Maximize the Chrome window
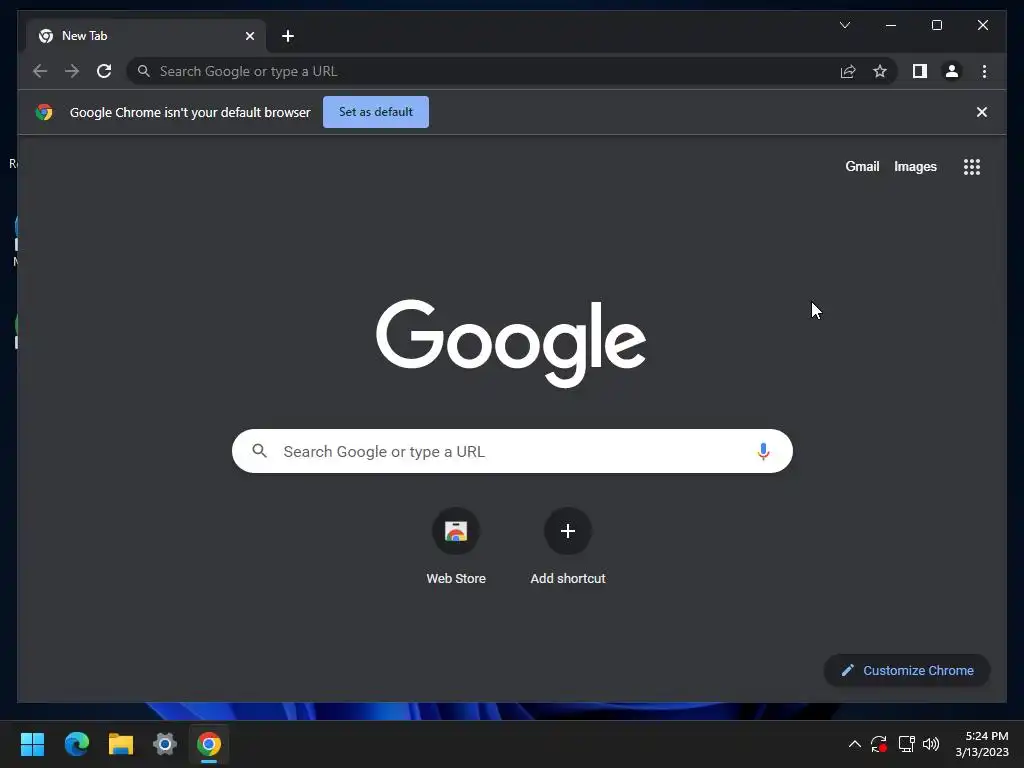 (x=936, y=25)
